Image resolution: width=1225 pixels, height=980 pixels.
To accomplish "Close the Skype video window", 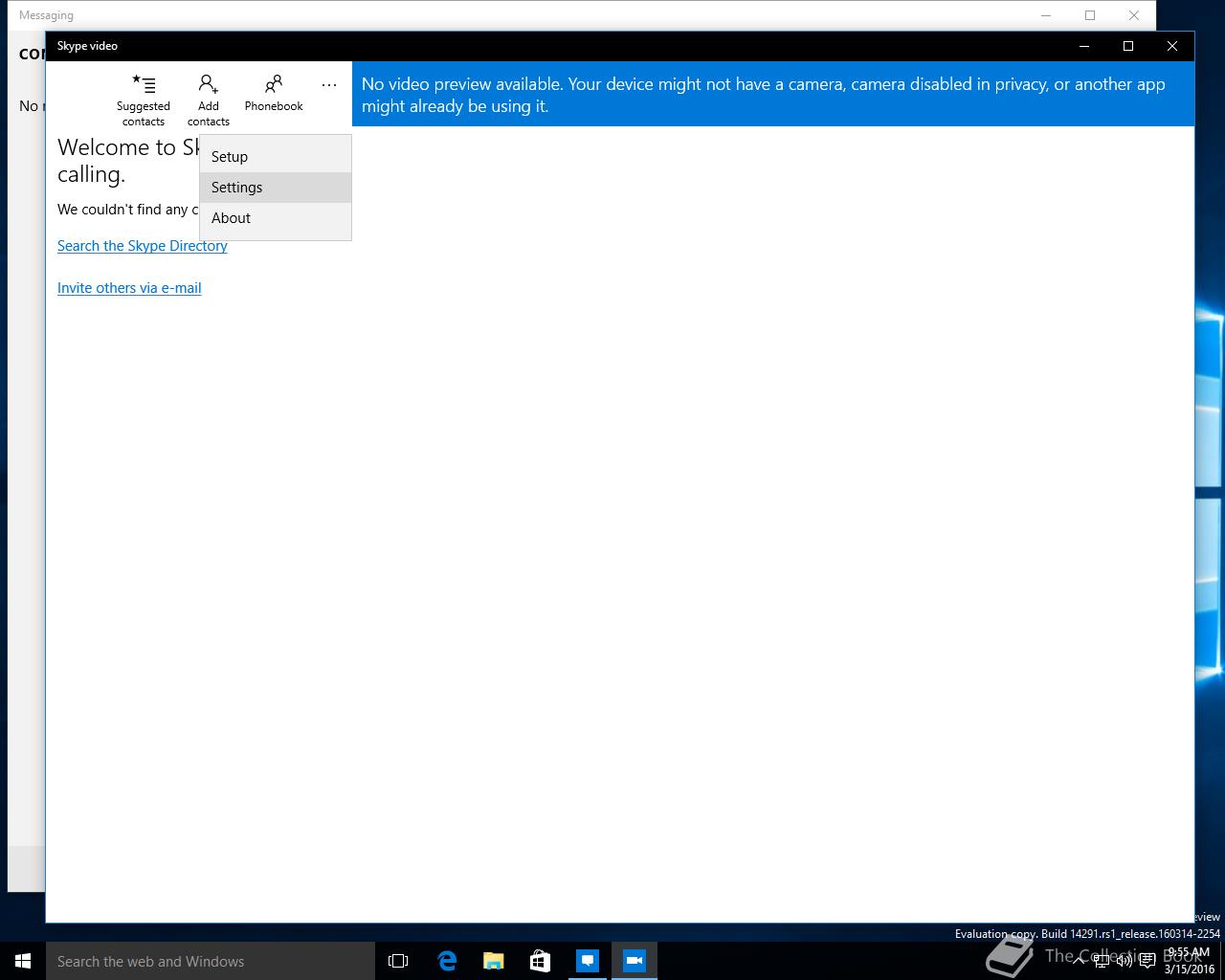I will click(x=1172, y=46).
